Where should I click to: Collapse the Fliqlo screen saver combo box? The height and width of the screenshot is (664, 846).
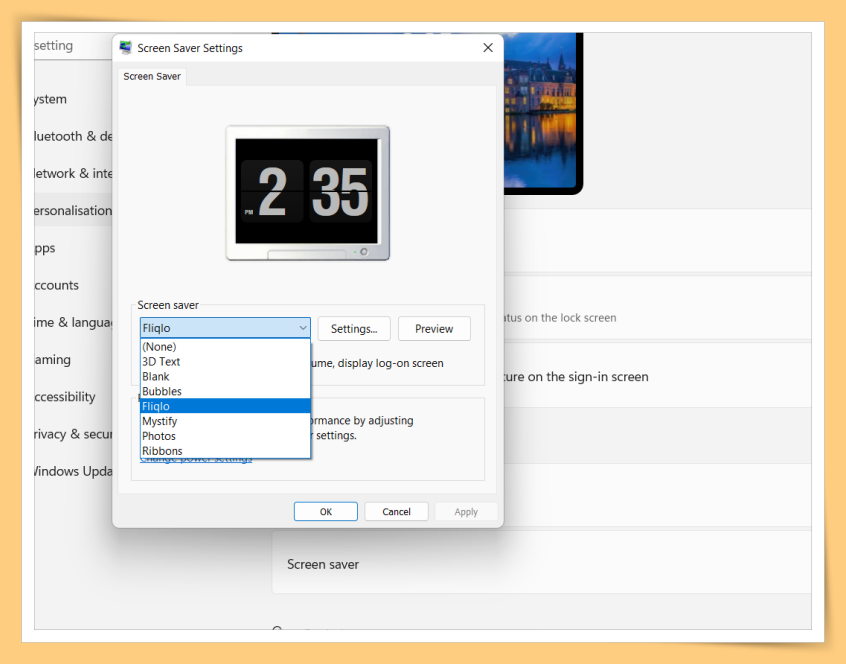(x=225, y=328)
